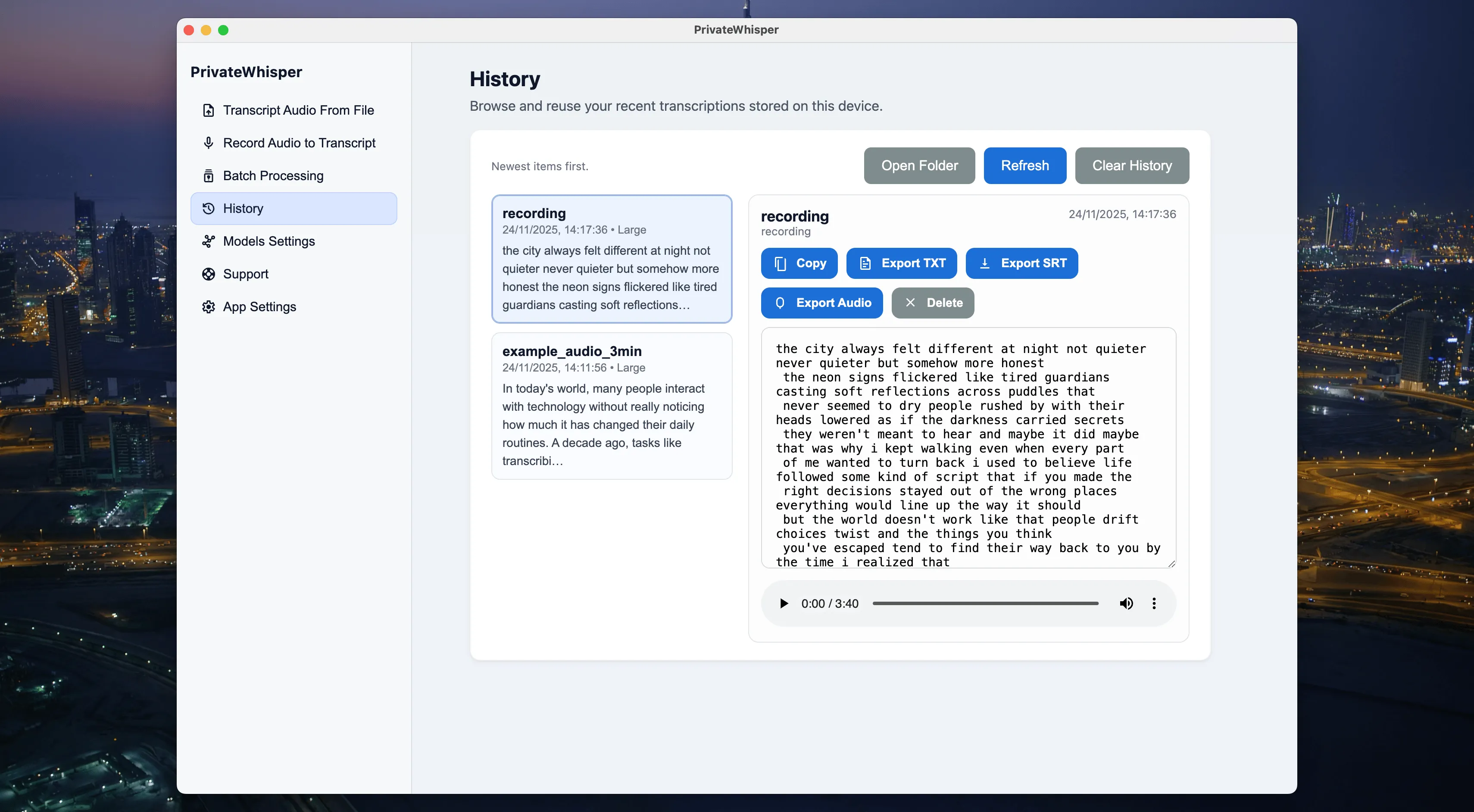Click the App Settings gear icon
Image resolution: width=1474 pixels, height=812 pixels.
click(x=208, y=307)
